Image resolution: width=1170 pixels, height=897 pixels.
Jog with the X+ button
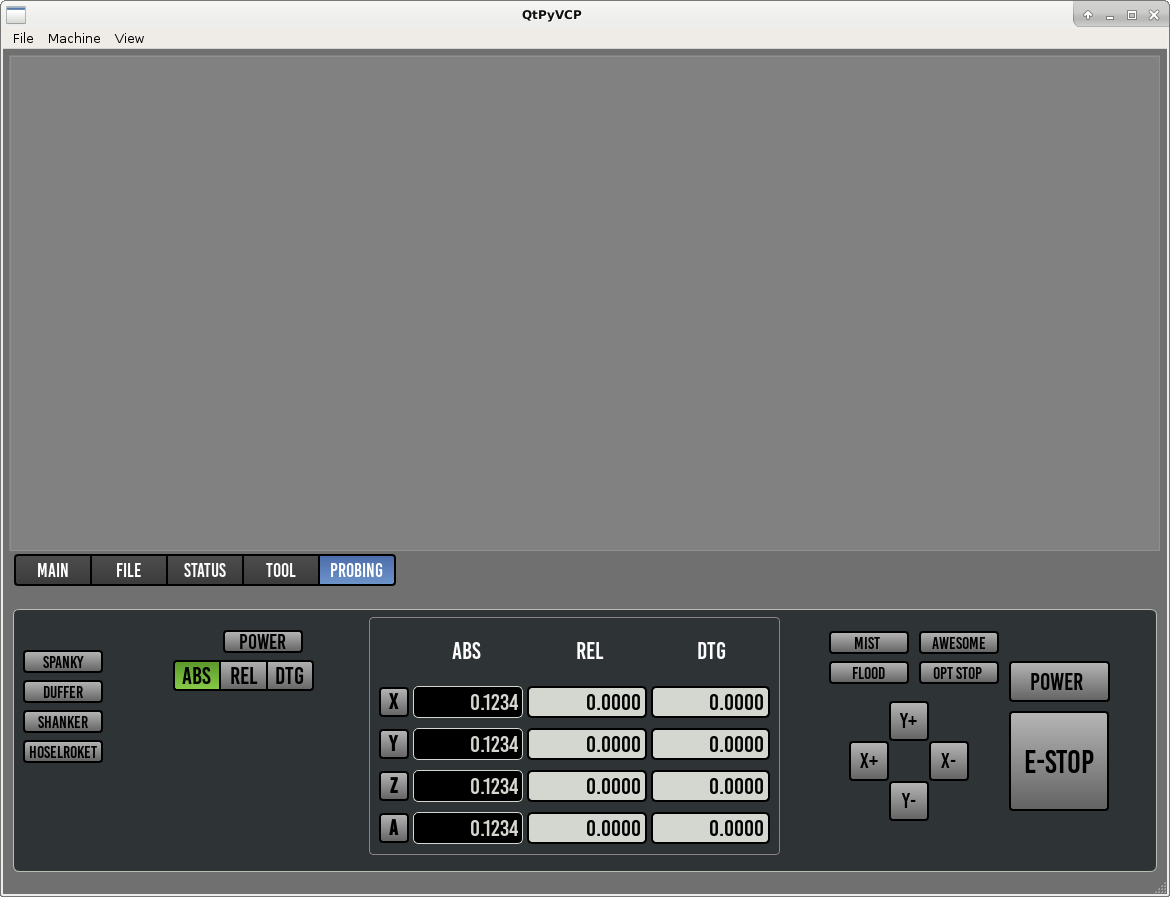869,761
